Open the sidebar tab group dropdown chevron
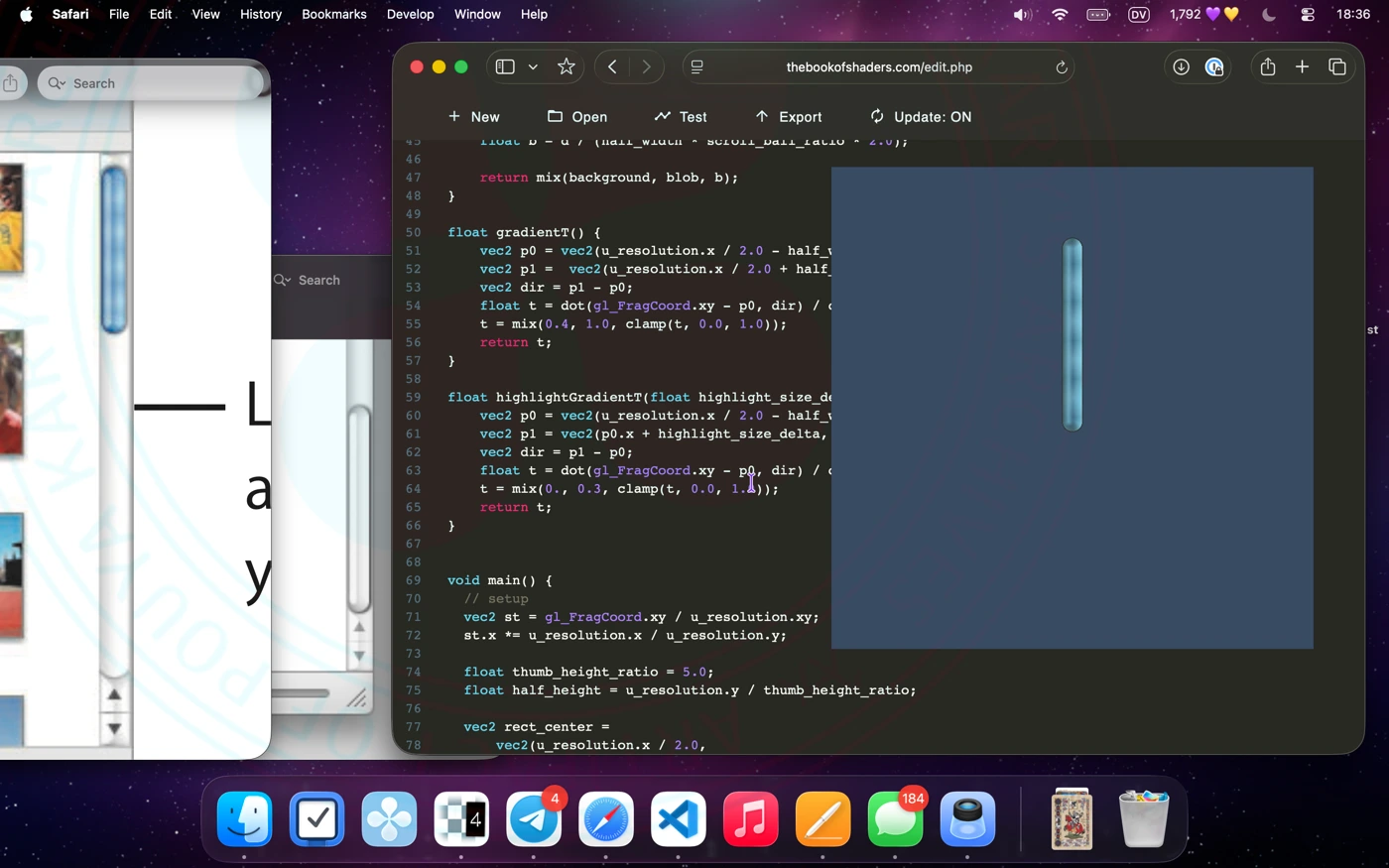The image size is (1389, 868). 533,67
